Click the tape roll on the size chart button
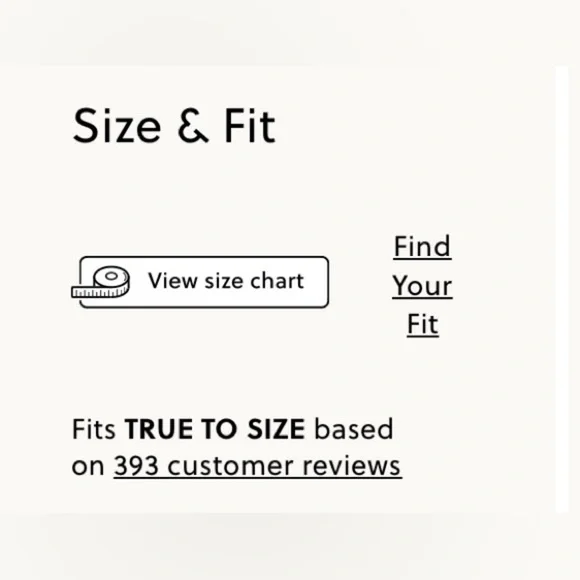Viewport: 580px width, 580px height. coord(111,279)
